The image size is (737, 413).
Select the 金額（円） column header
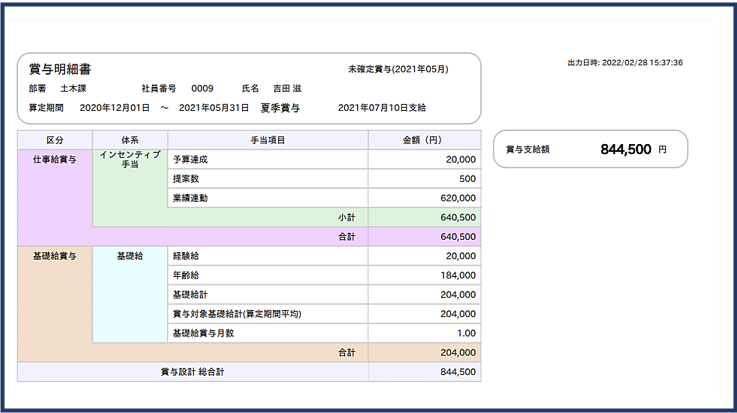click(424, 140)
